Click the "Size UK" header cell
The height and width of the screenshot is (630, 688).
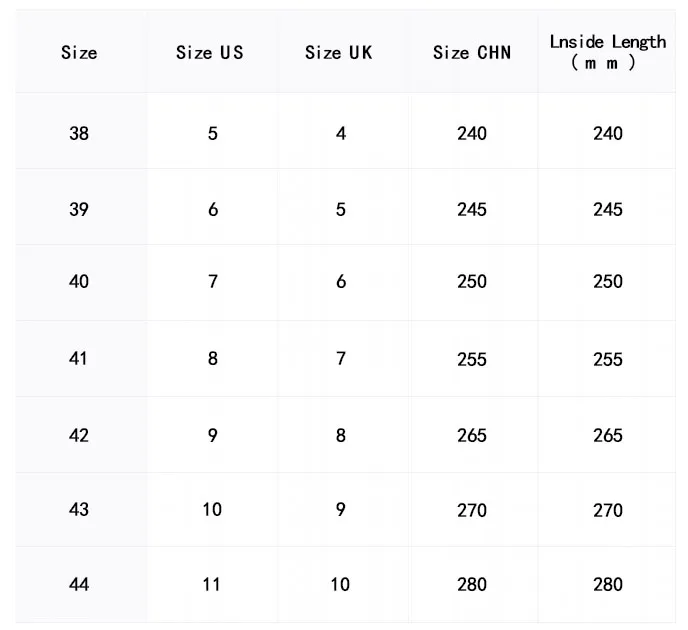click(339, 52)
